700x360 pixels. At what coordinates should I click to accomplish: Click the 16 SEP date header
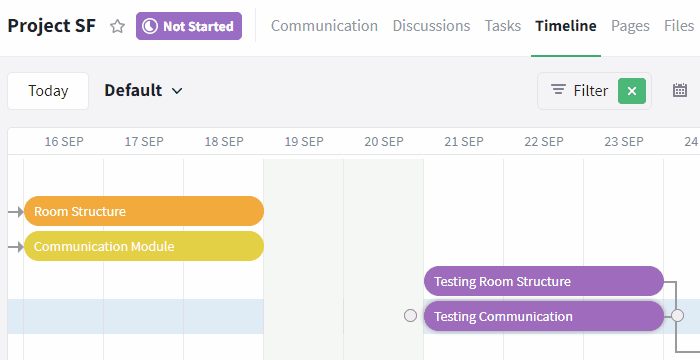[x=64, y=142]
